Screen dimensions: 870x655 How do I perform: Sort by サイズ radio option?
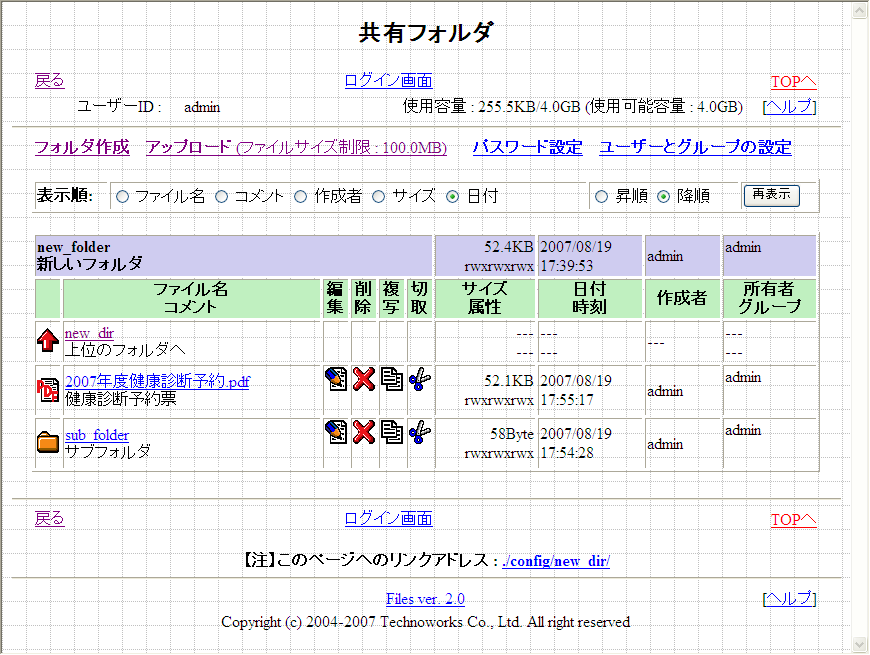(379, 197)
